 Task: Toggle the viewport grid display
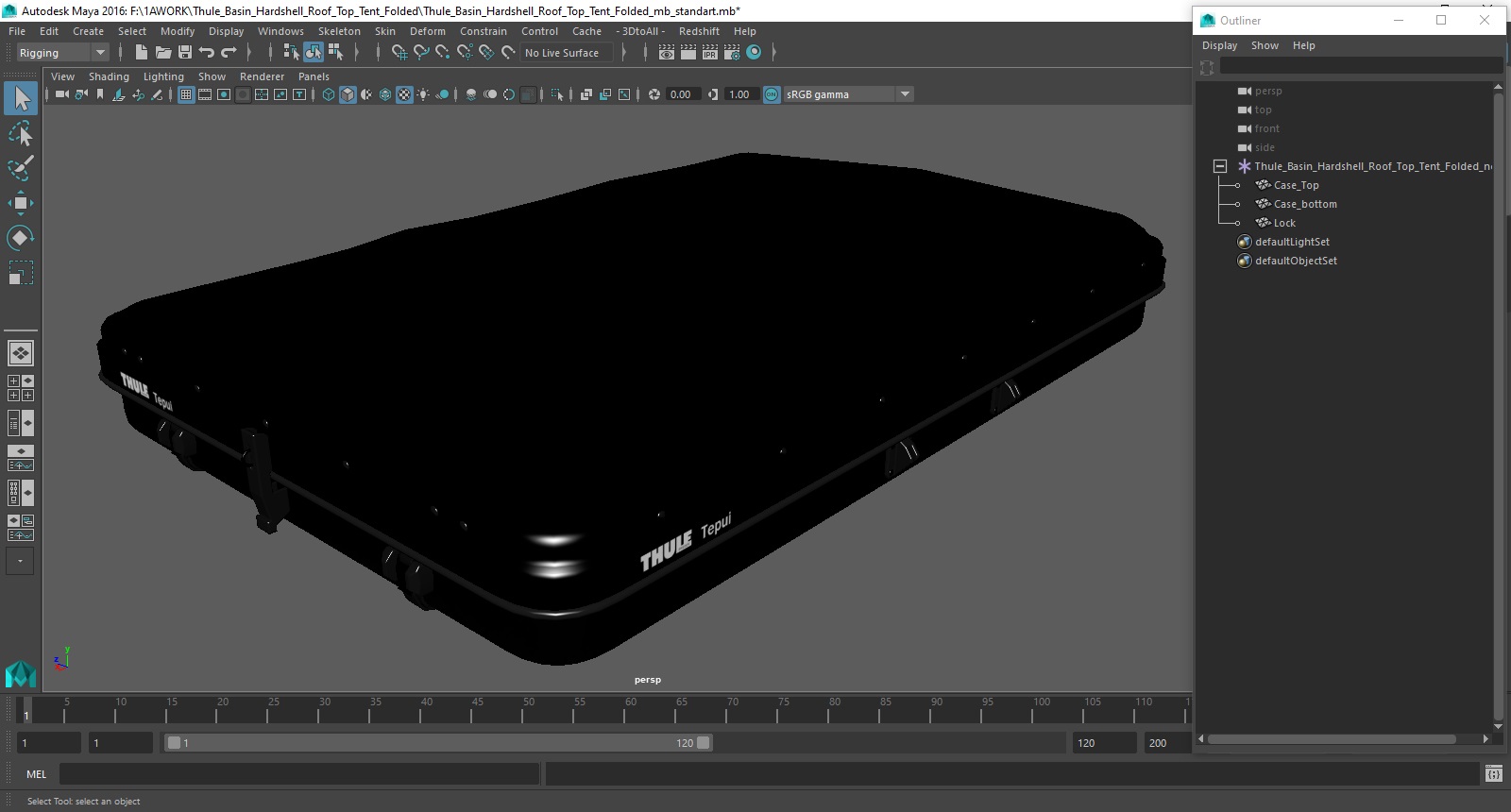pyautogui.click(x=186, y=94)
